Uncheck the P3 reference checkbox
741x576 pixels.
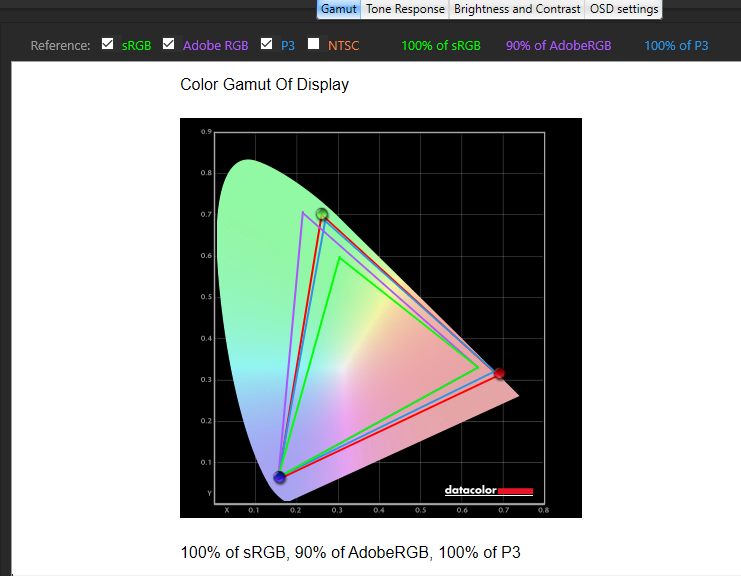[x=267, y=44]
